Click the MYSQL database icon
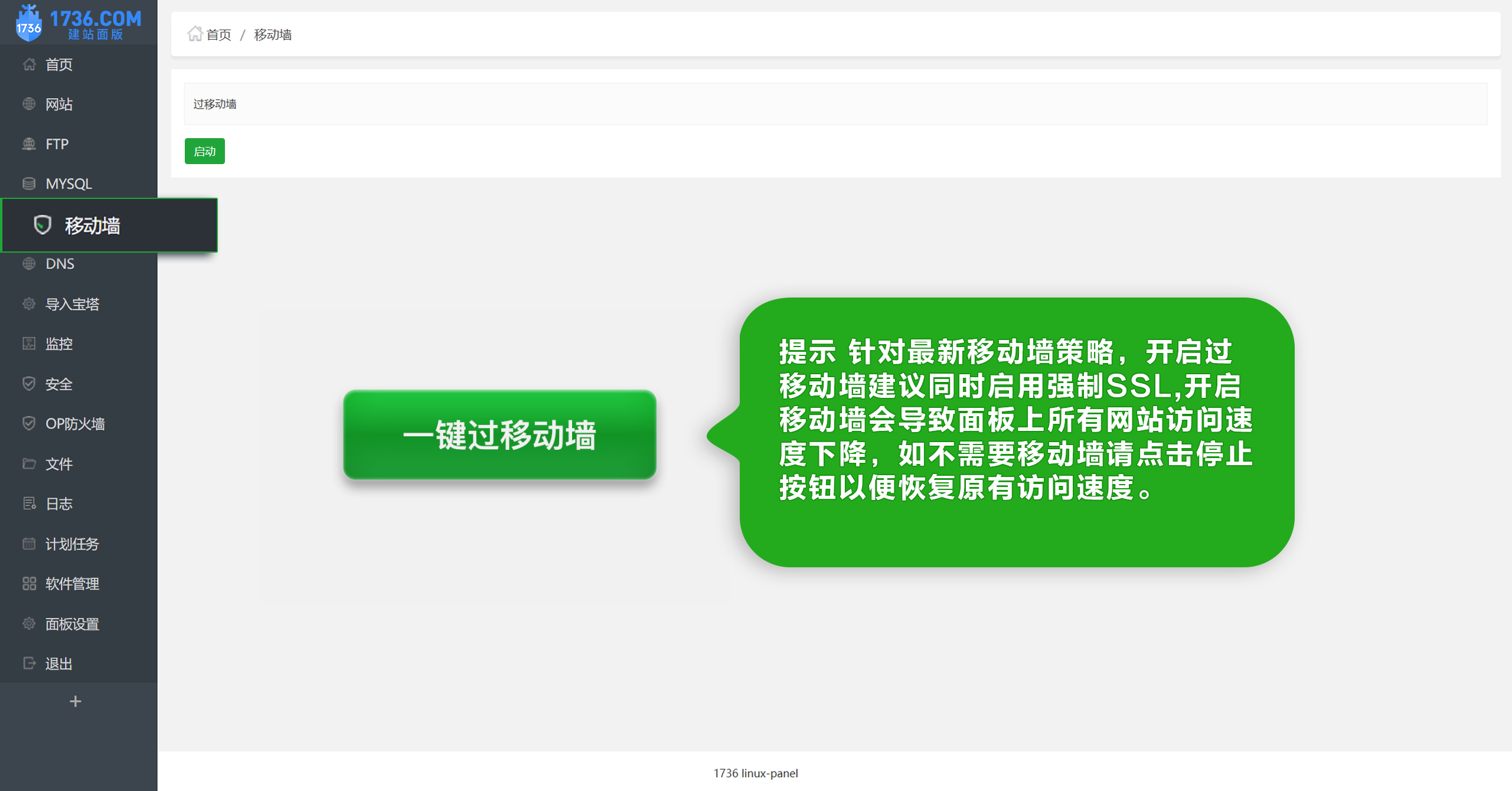Image resolution: width=1512 pixels, height=791 pixels. click(29, 184)
